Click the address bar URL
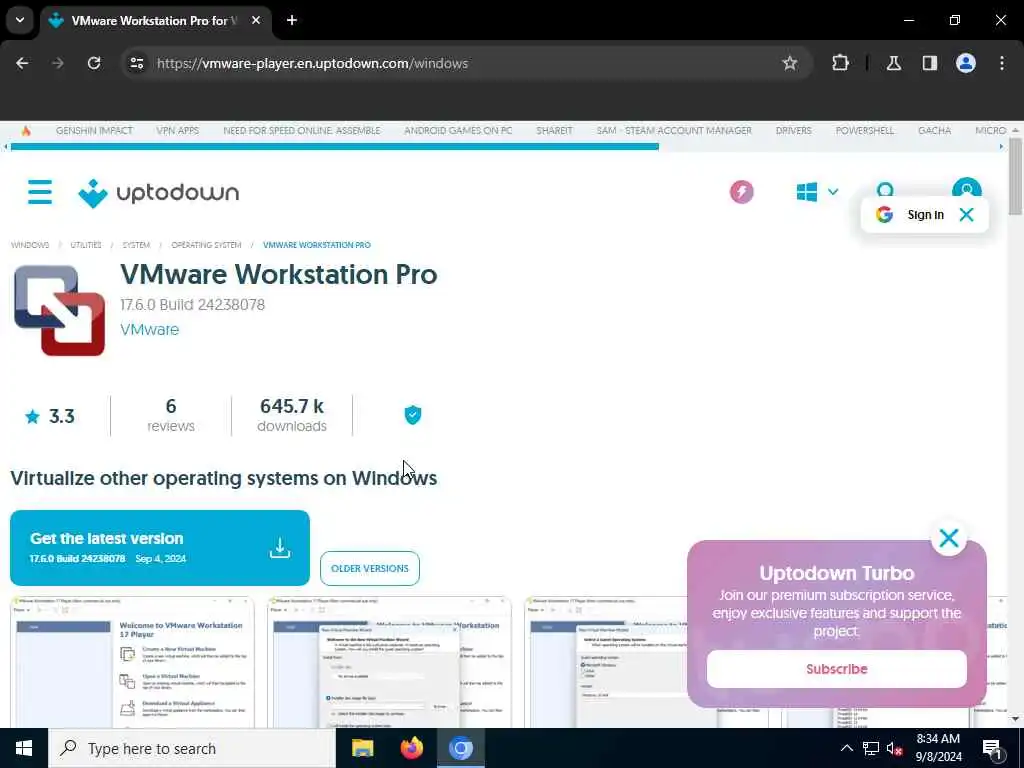Screen dimensions: 1024x768 pos(312,63)
